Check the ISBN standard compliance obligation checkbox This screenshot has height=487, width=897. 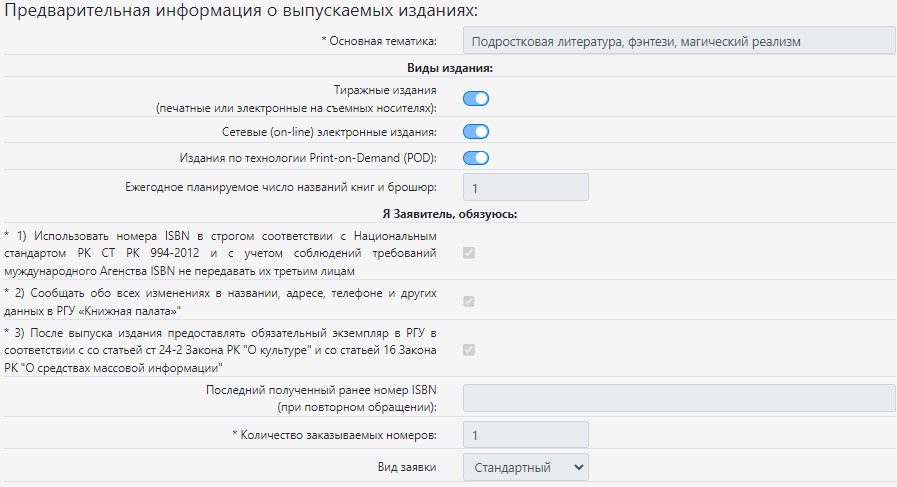coord(469,253)
